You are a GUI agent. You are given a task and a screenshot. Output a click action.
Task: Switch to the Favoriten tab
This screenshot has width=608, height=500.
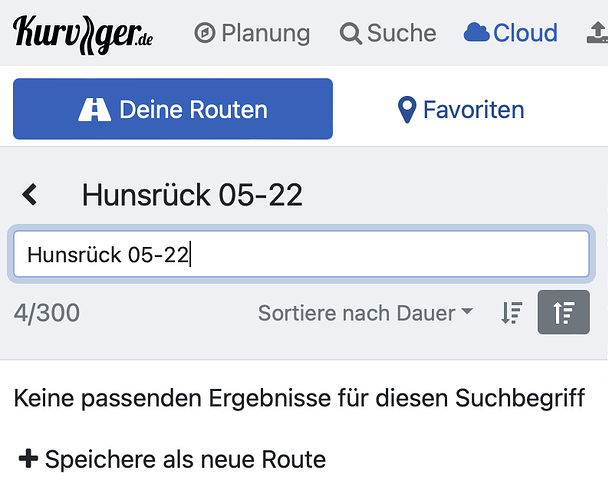pos(461,110)
